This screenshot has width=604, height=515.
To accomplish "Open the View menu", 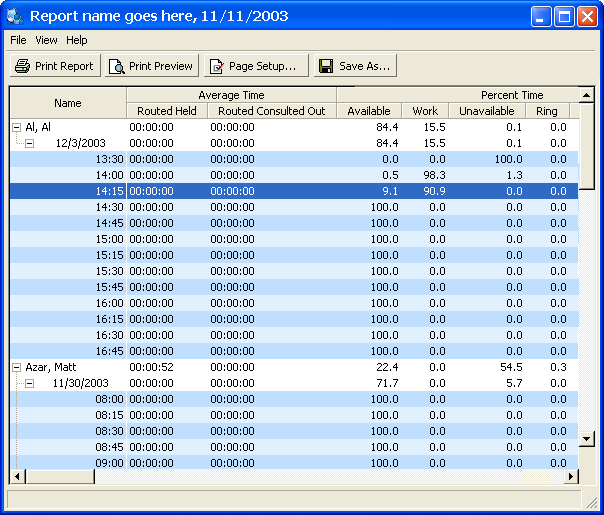I will click(x=46, y=40).
